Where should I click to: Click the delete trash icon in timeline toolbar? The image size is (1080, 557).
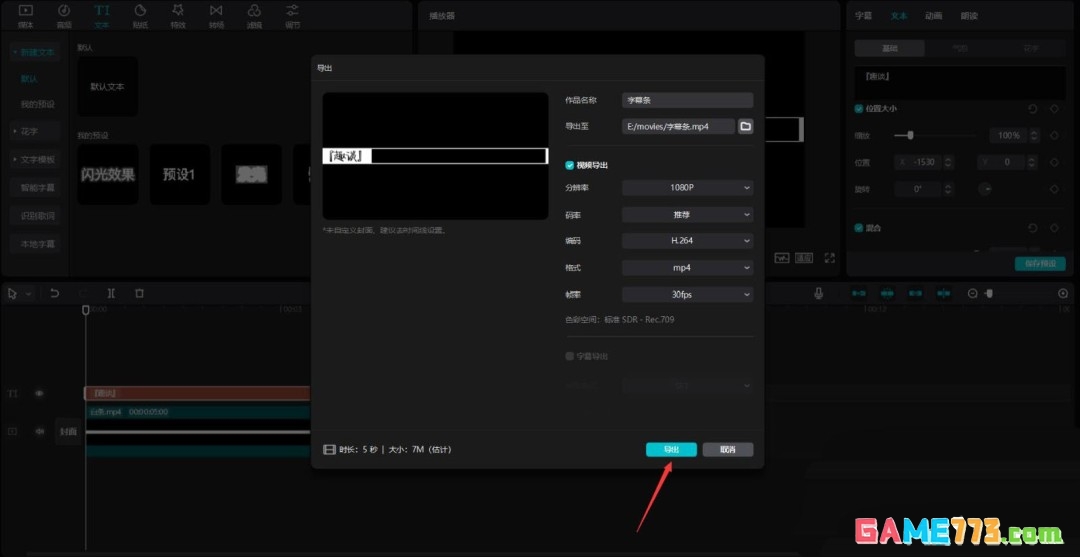(x=139, y=293)
